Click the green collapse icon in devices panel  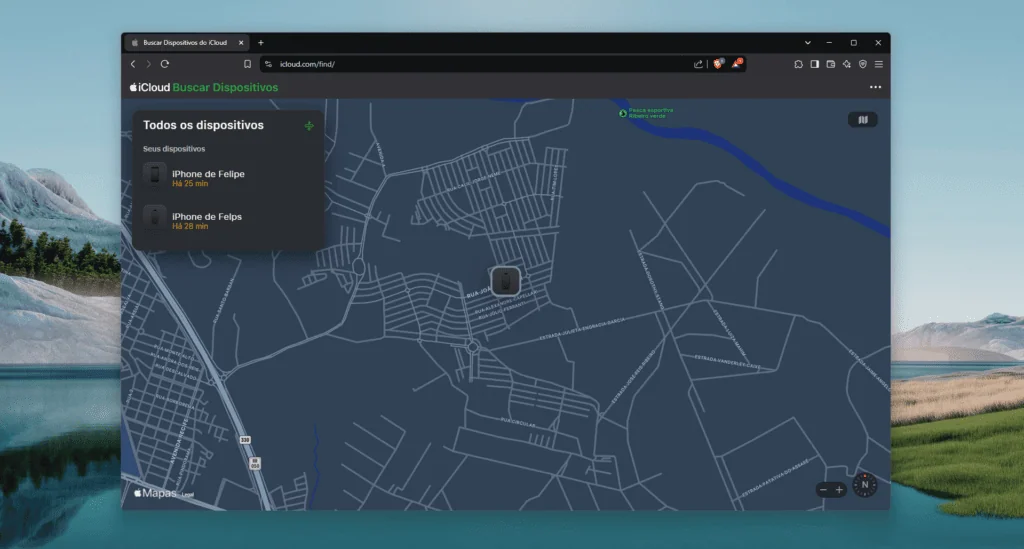pyautogui.click(x=309, y=126)
